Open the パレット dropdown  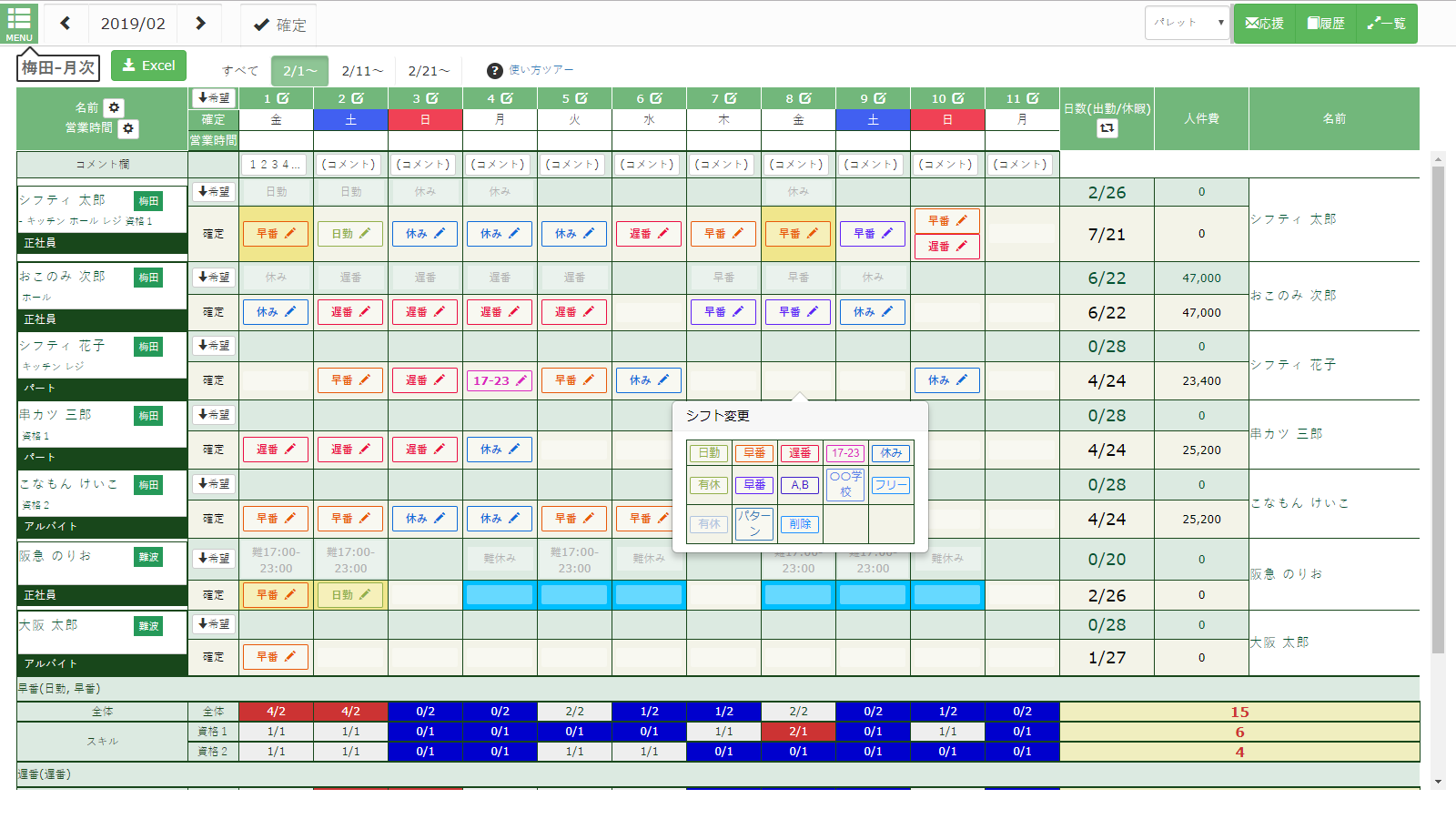(x=1188, y=23)
